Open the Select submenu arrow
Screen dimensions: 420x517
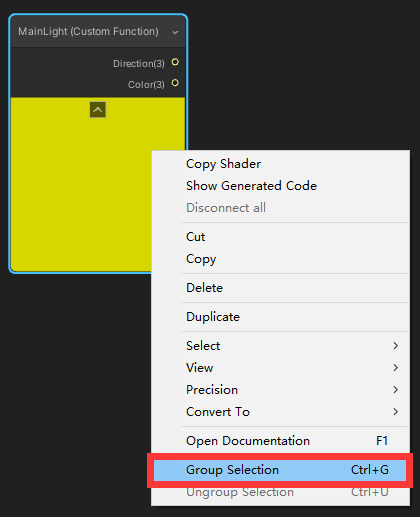pyautogui.click(x=396, y=346)
